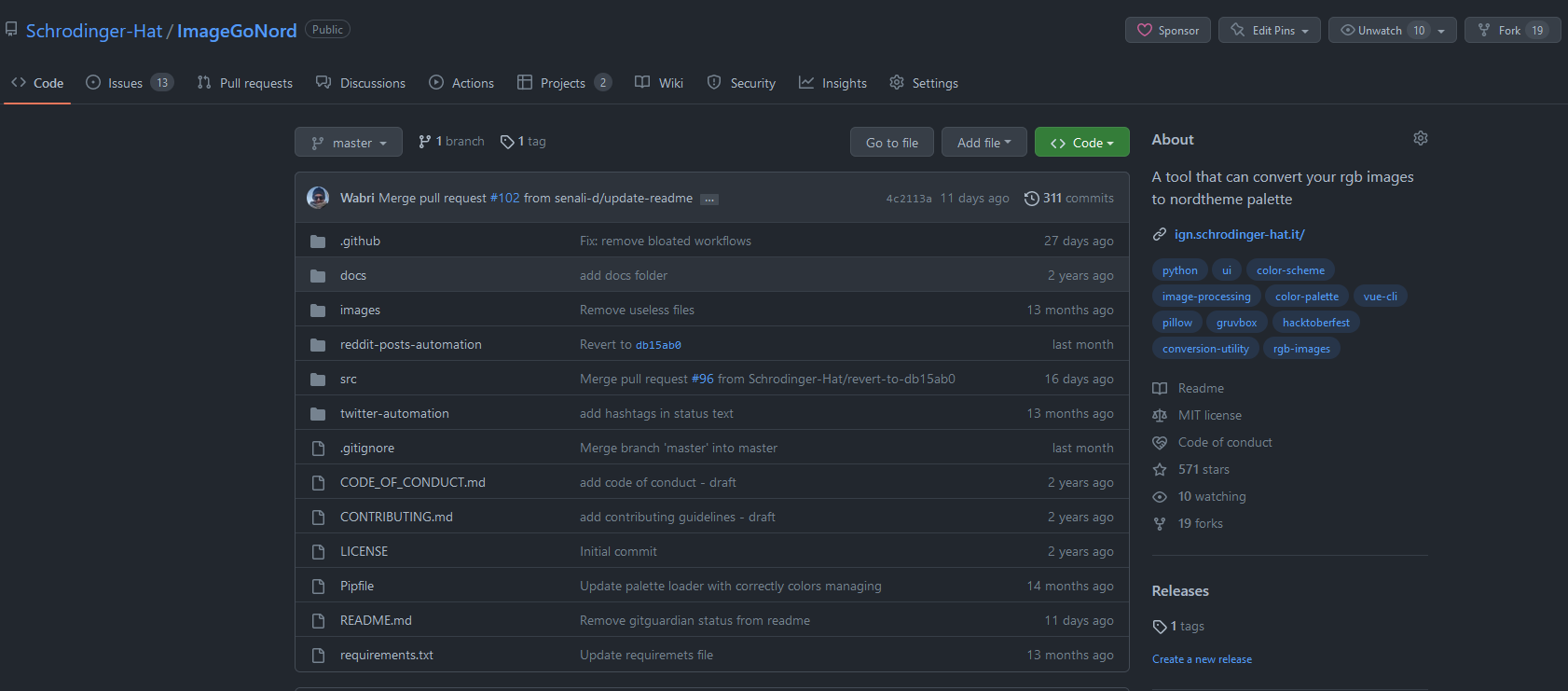Click the Pipfile file icon
Viewport: 1568px width, 691px height.
pos(318,587)
